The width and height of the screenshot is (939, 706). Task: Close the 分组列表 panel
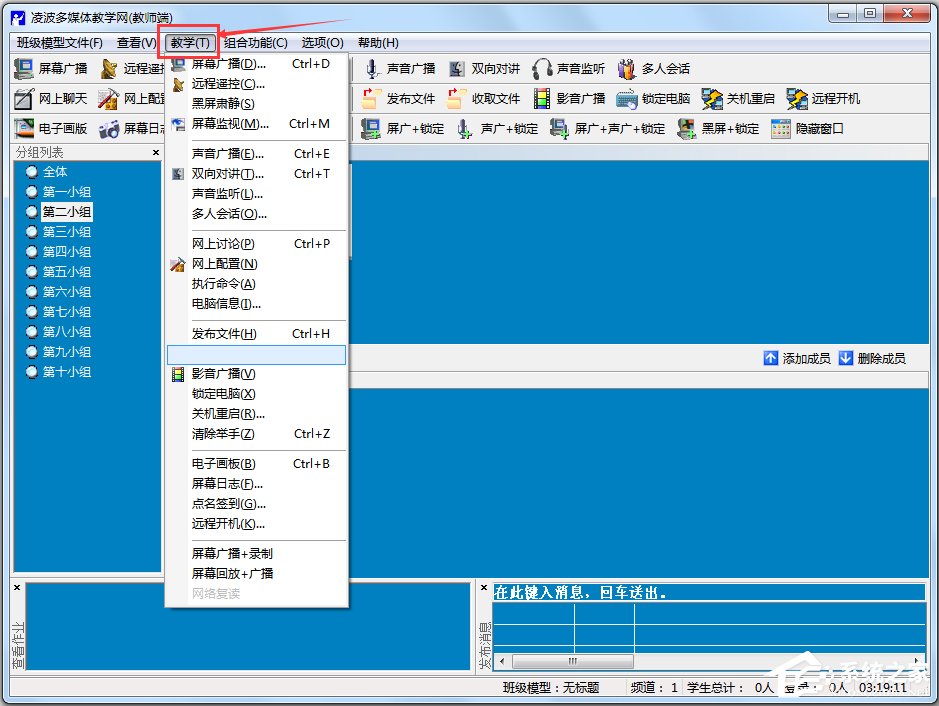pyautogui.click(x=156, y=153)
